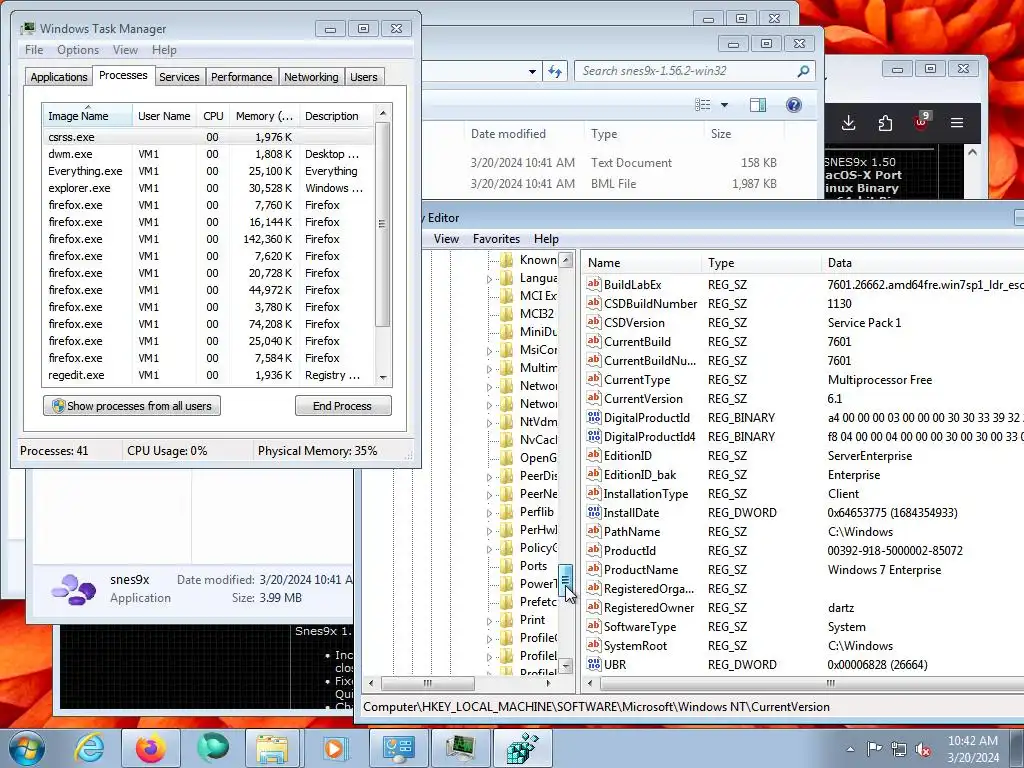Switch to the Services tab

[179, 77]
